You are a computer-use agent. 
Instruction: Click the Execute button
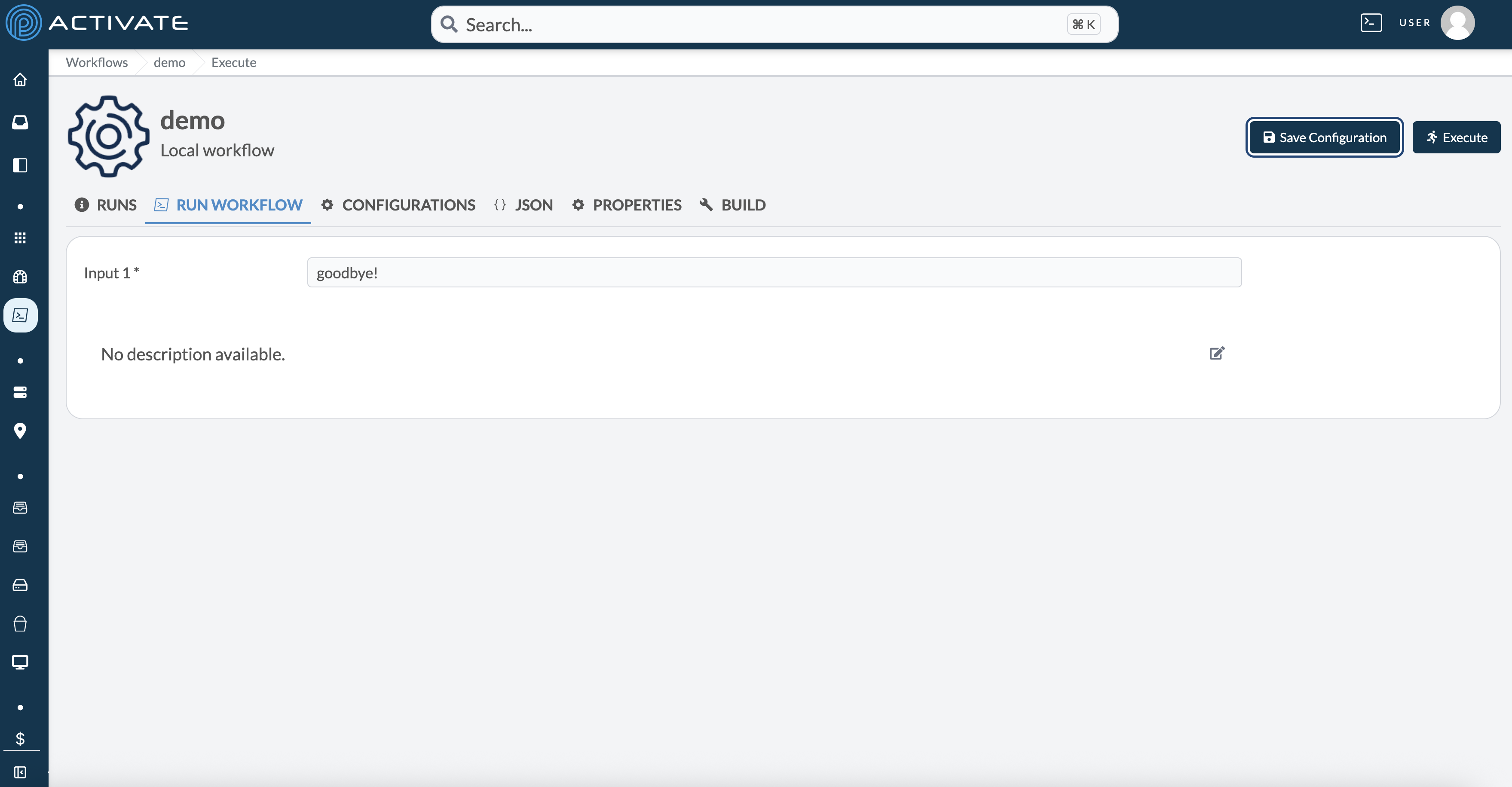pos(1456,137)
